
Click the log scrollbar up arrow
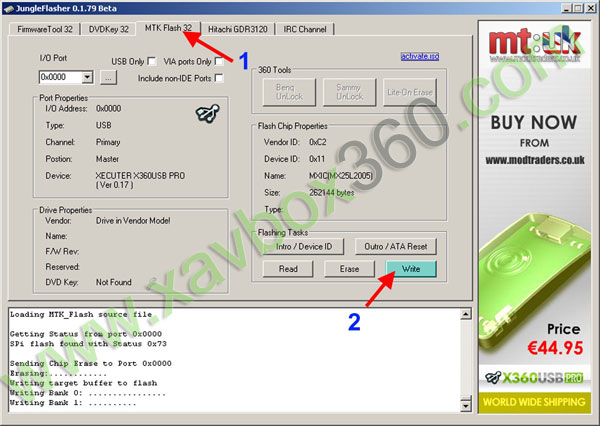coord(465,314)
